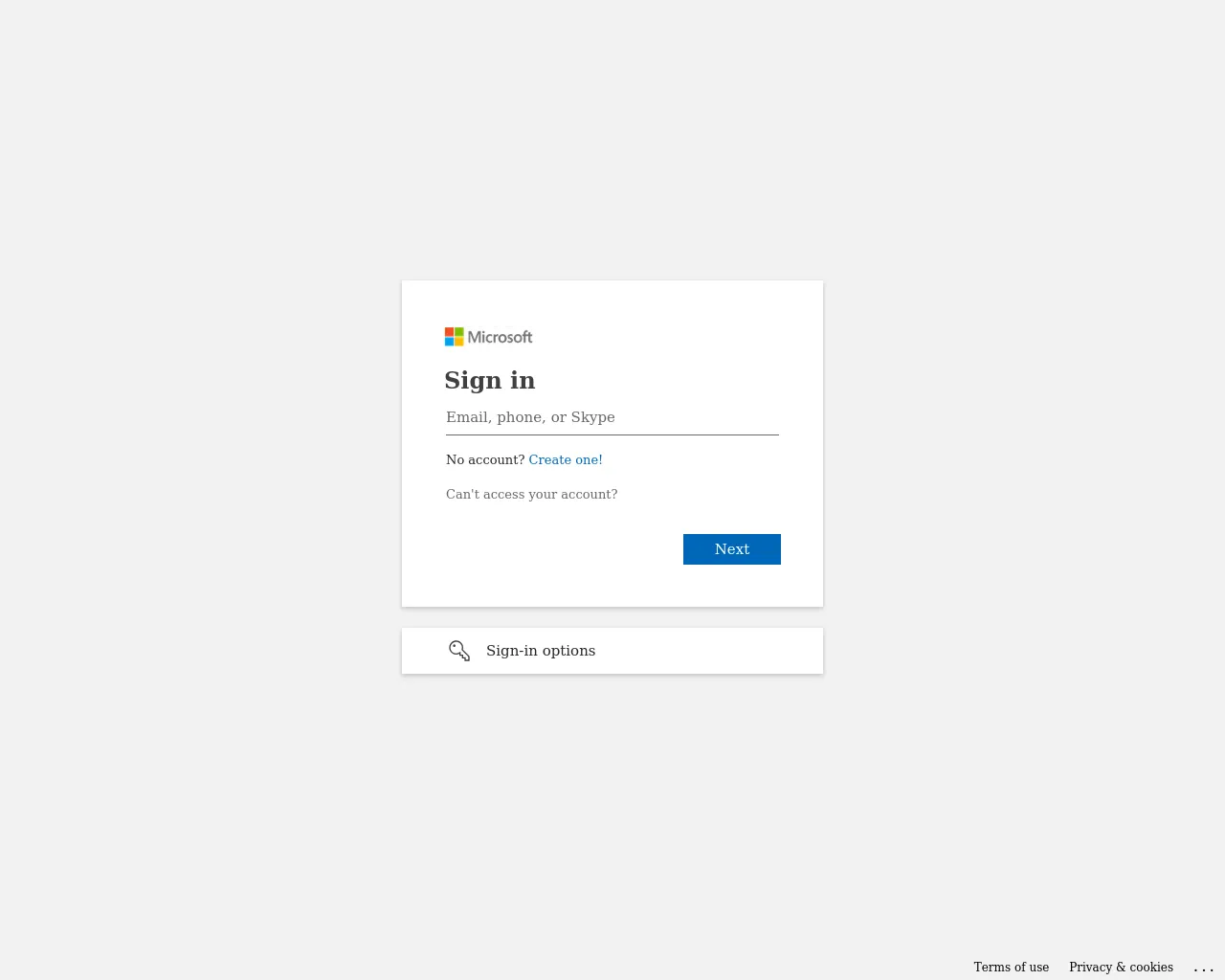Click the blue Next button
1225x980 pixels.
(x=732, y=549)
